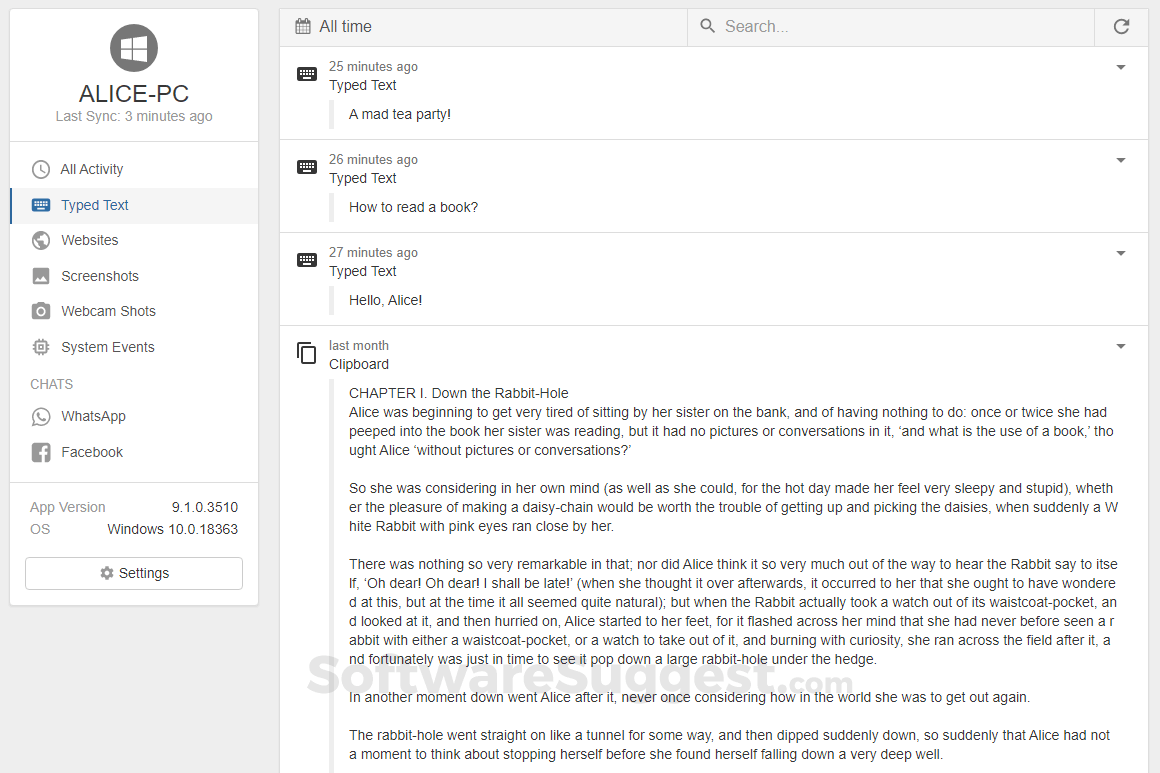Screen dimensions: 1160x773
Task: Click the clipboard icon on the last month entry
Action: click(307, 353)
